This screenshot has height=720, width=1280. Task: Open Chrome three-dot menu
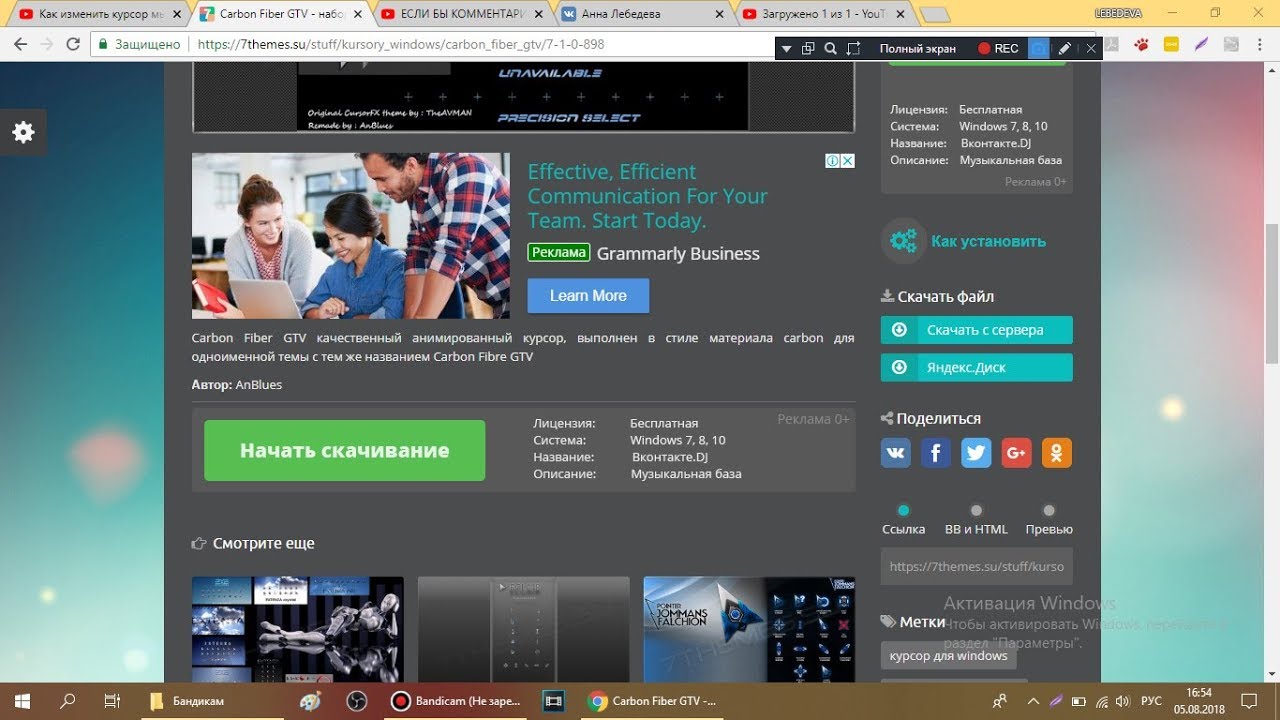tap(1261, 44)
